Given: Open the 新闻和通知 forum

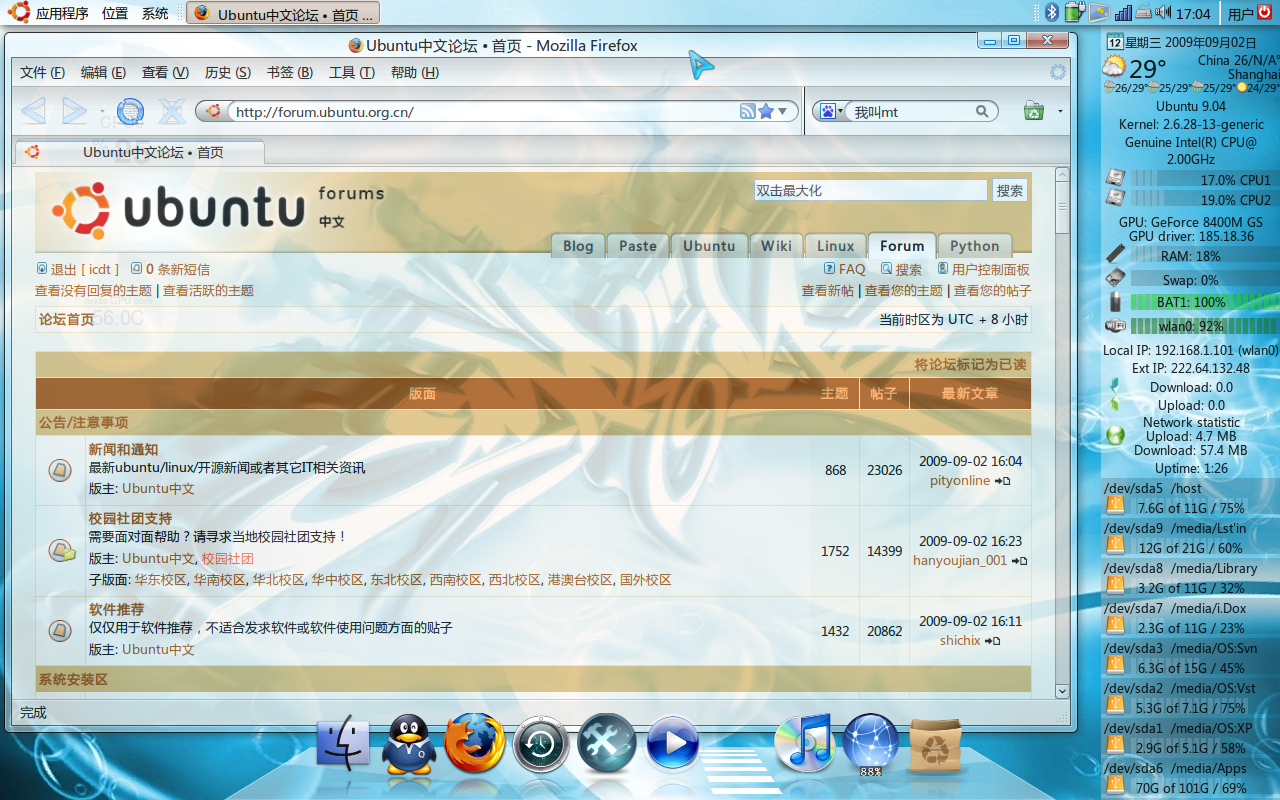Looking at the screenshot, I should point(123,450).
